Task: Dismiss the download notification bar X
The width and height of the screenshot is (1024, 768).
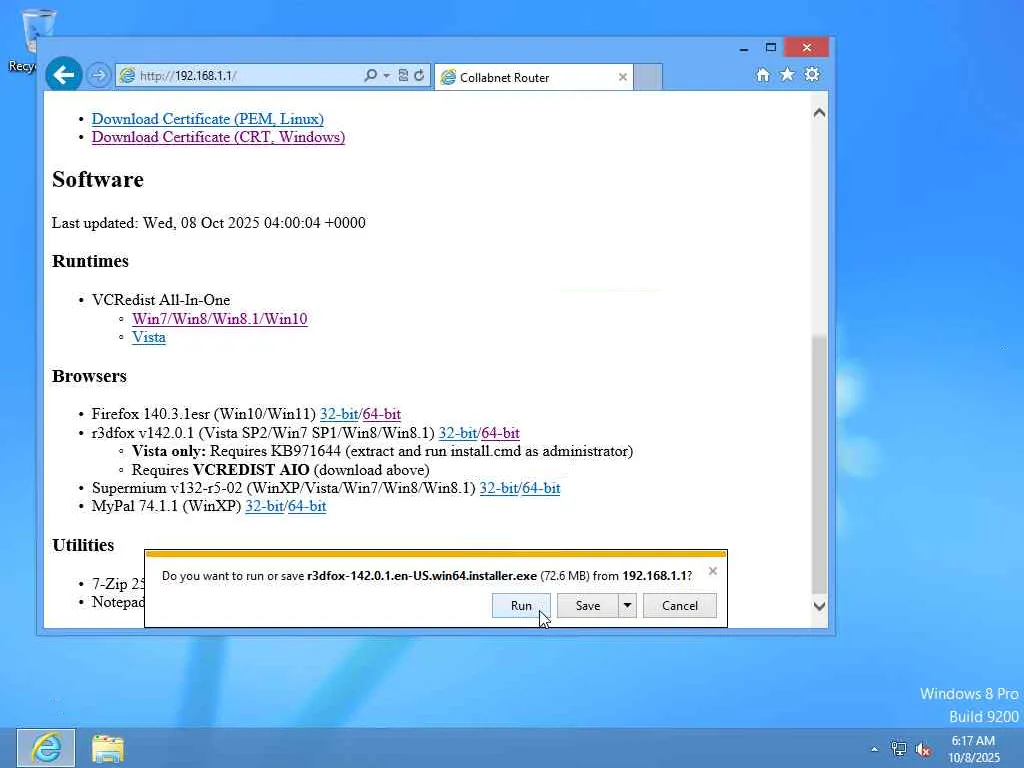Action: tap(712, 571)
